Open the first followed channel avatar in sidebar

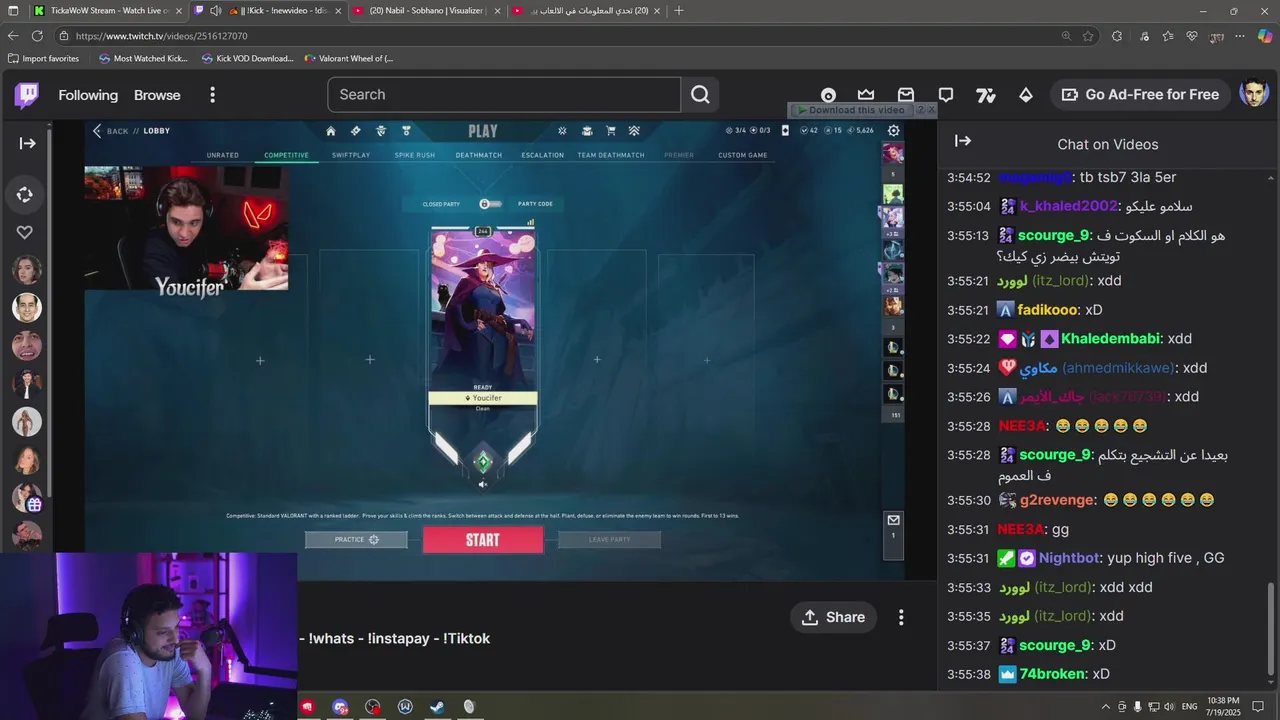[27, 269]
